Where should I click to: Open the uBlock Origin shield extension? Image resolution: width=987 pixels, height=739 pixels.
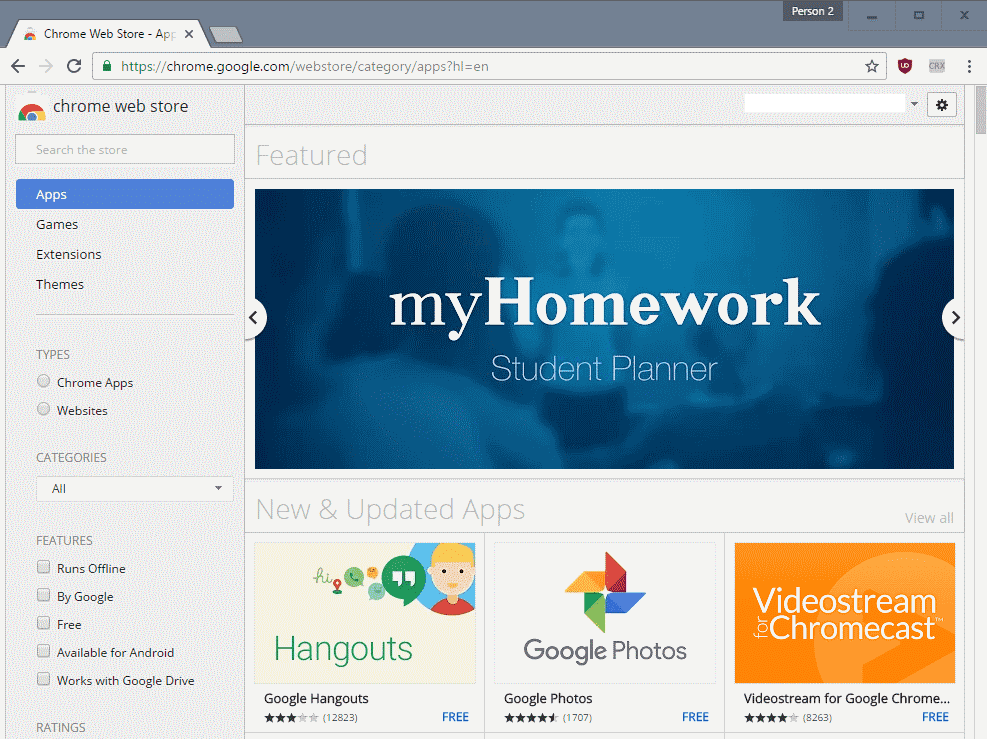pyautogui.click(x=905, y=65)
